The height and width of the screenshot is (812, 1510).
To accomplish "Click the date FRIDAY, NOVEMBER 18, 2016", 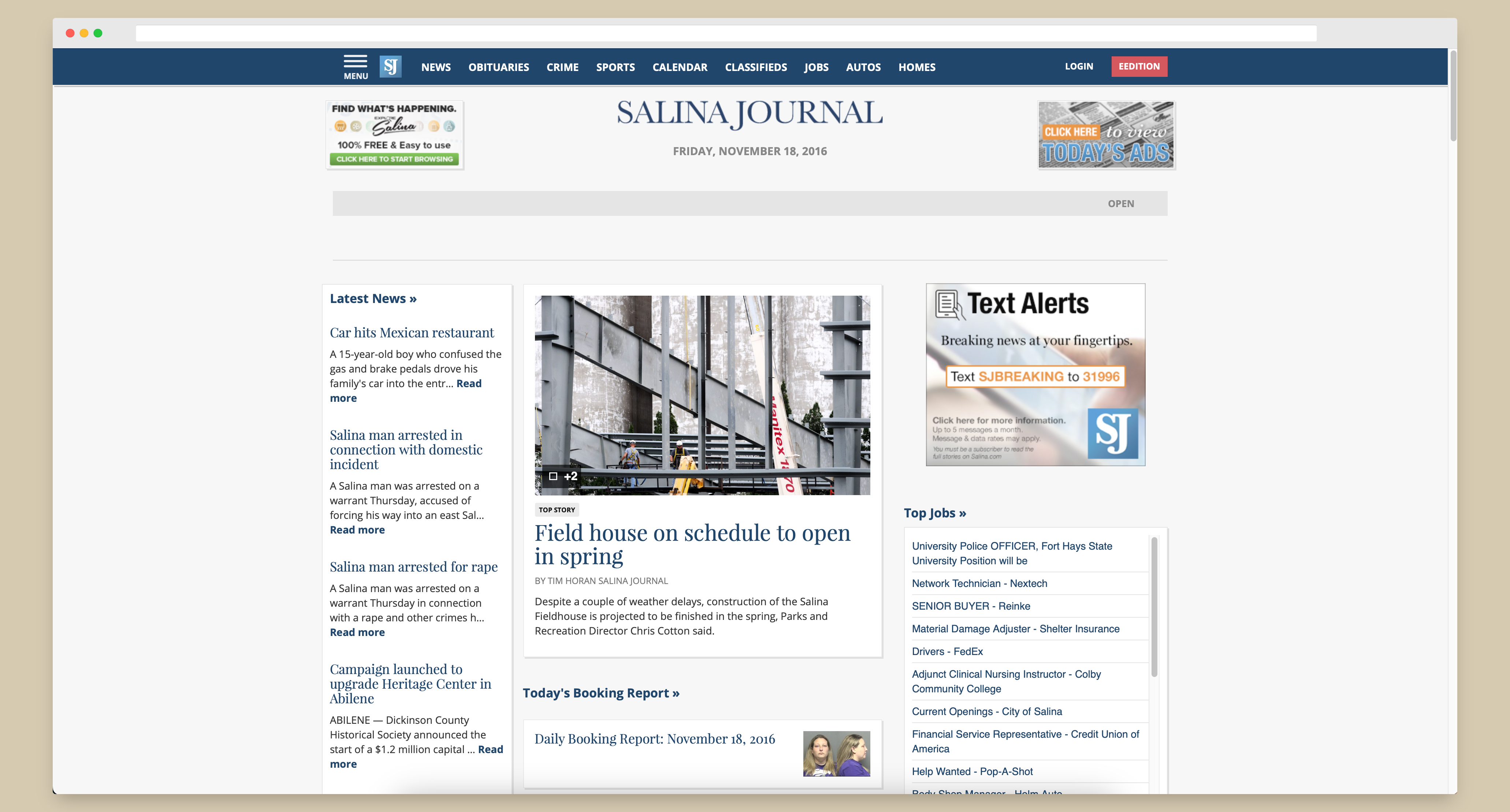I will 750,151.
